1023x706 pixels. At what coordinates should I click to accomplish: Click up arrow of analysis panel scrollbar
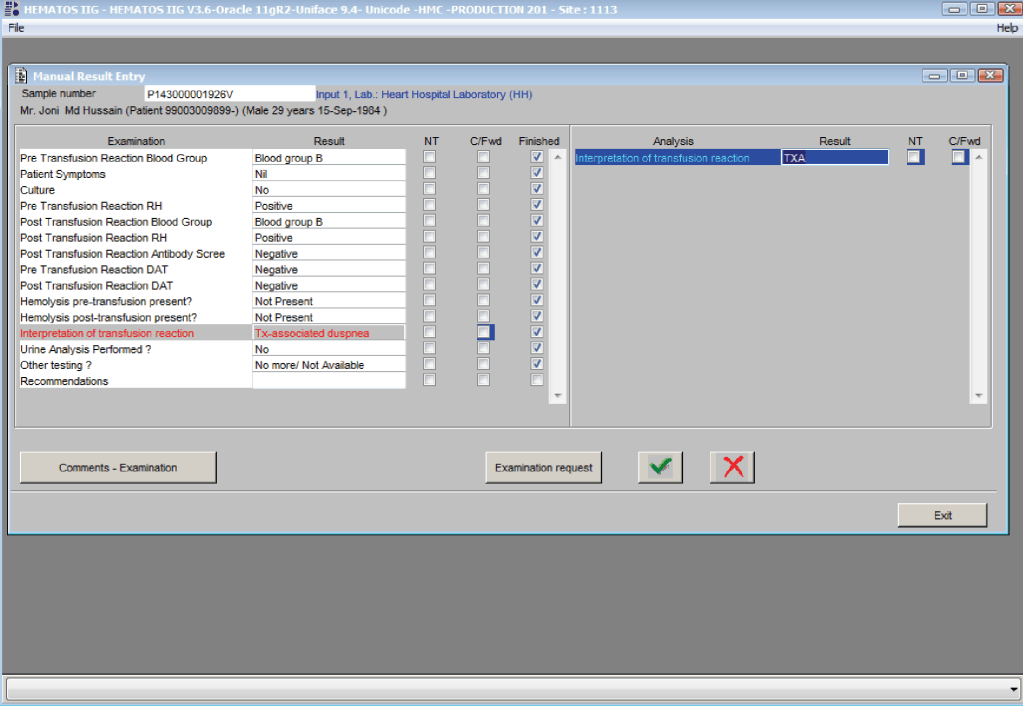pos(979,158)
